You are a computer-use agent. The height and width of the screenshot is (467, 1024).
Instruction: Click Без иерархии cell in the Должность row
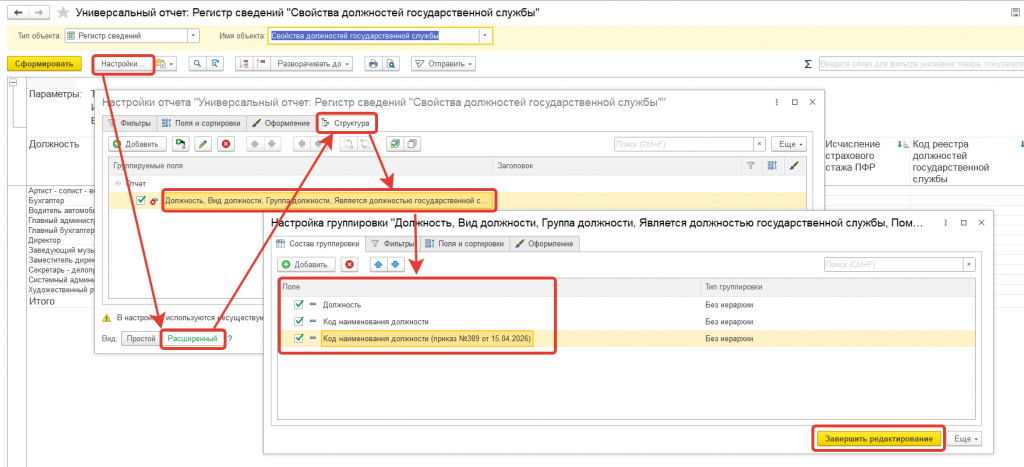click(x=729, y=304)
